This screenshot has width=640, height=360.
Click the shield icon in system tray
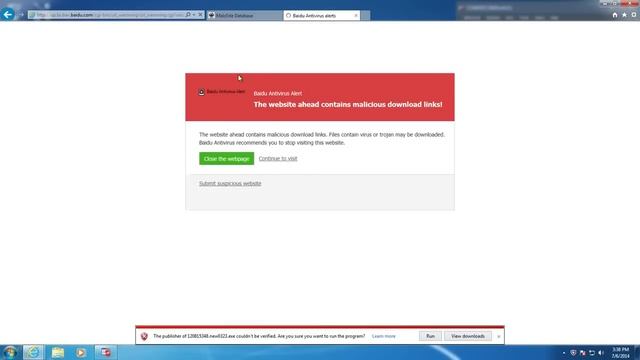coord(573,353)
